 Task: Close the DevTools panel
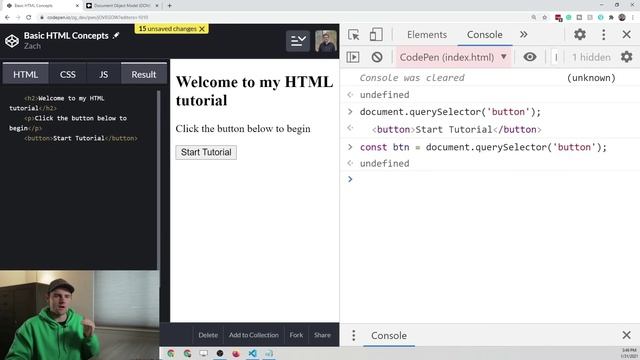click(627, 35)
